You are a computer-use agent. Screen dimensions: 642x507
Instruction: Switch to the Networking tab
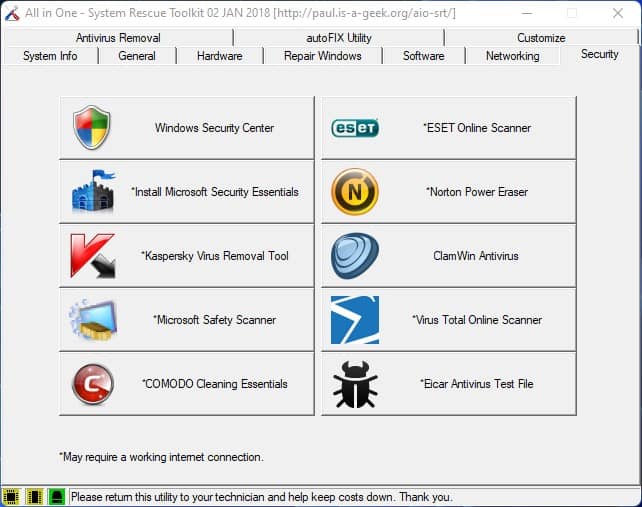[512, 56]
